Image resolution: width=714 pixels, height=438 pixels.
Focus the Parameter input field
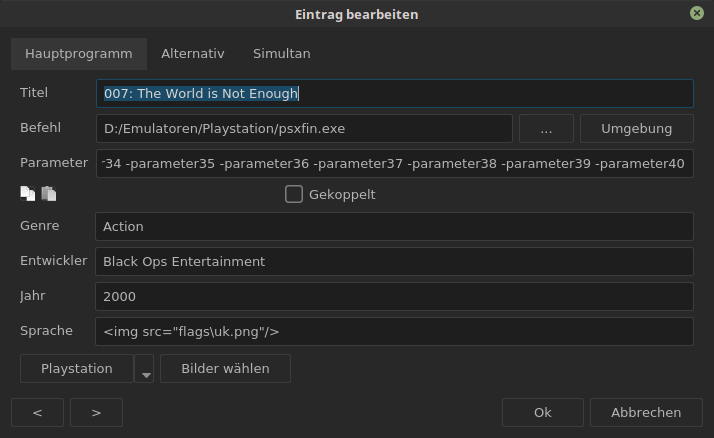(x=394, y=164)
